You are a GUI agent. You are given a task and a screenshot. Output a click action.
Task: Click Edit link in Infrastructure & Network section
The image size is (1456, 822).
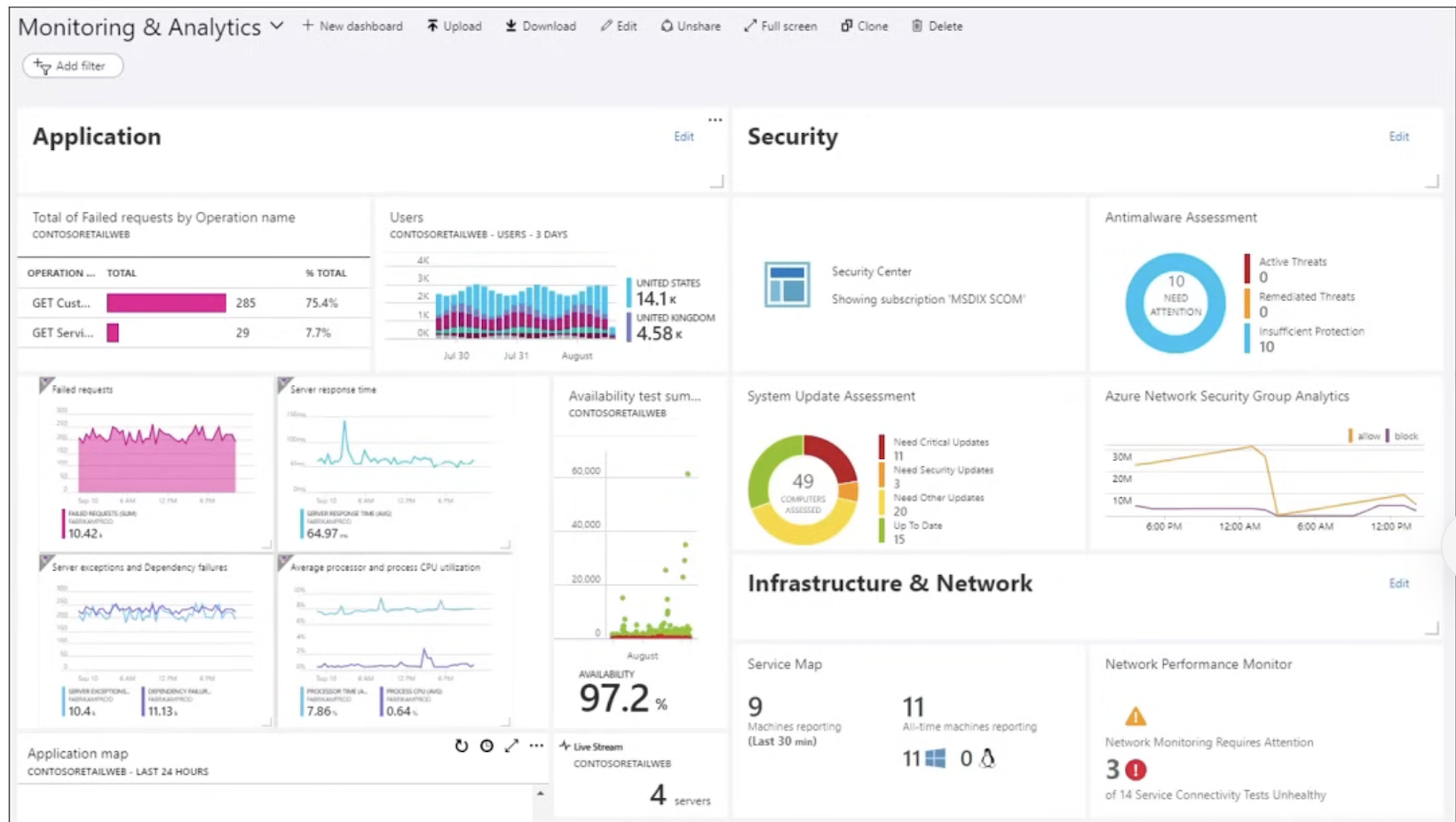tap(1398, 583)
